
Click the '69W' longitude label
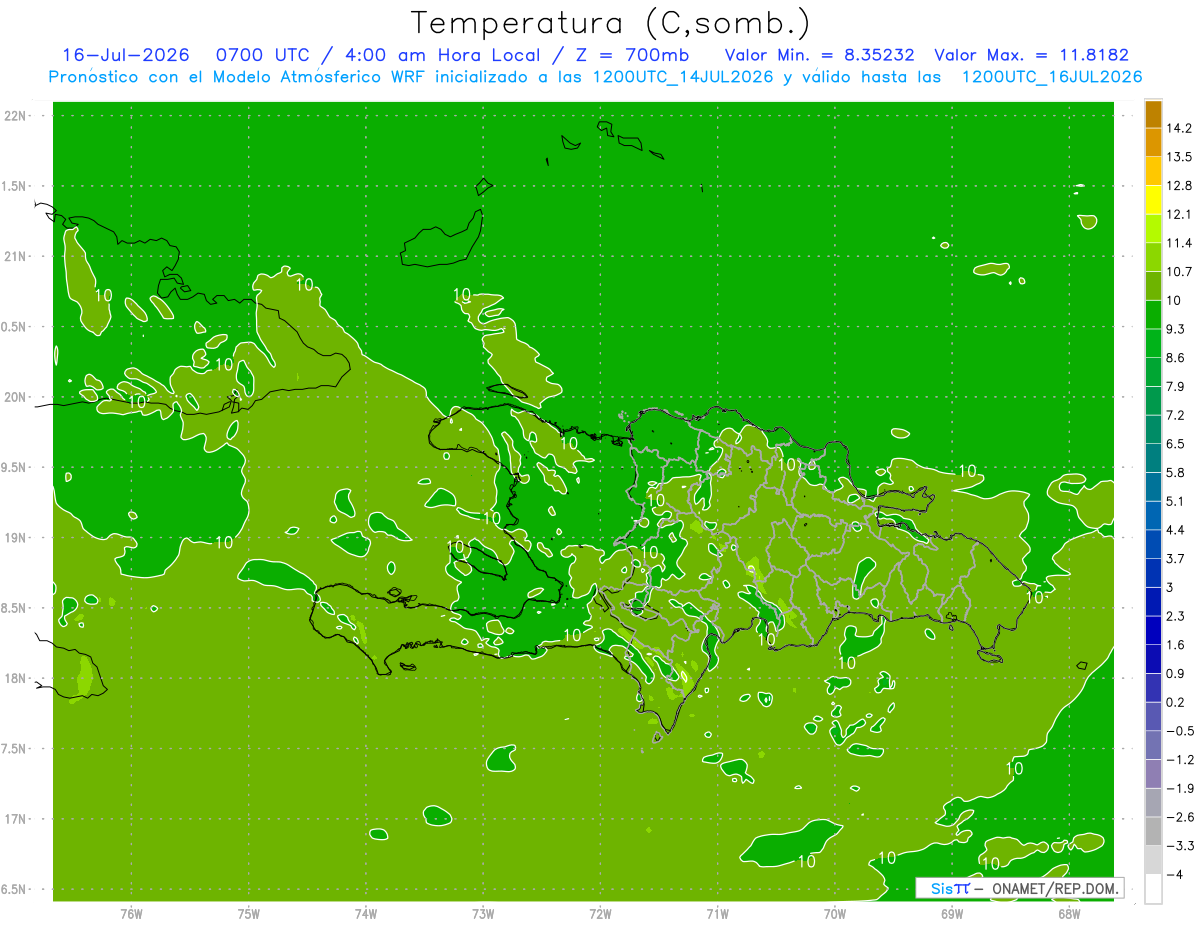pyautogui.click(x=952, y=914)
